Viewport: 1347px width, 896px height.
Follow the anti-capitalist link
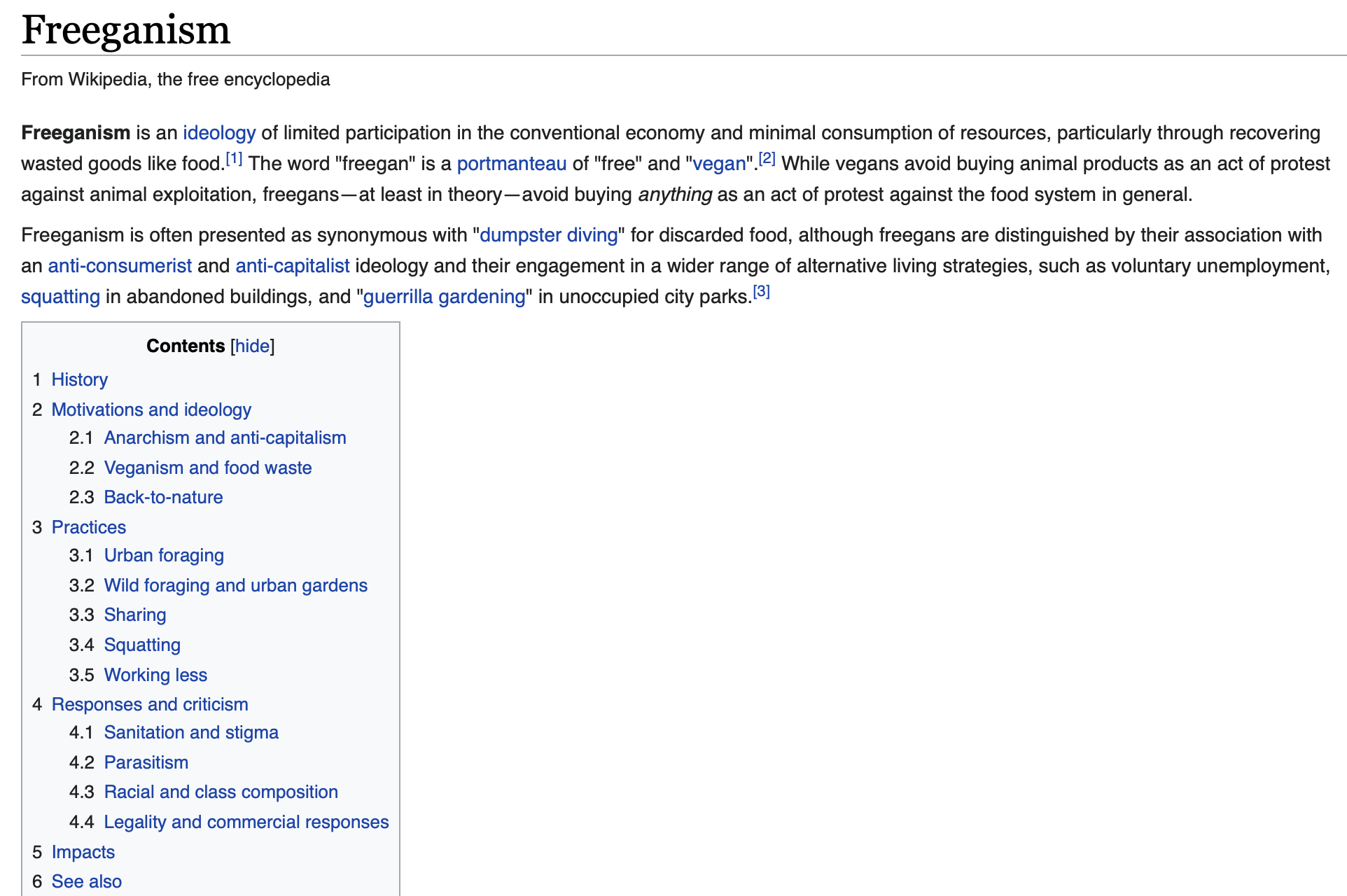pyautogui.click(x=292, y=266)
